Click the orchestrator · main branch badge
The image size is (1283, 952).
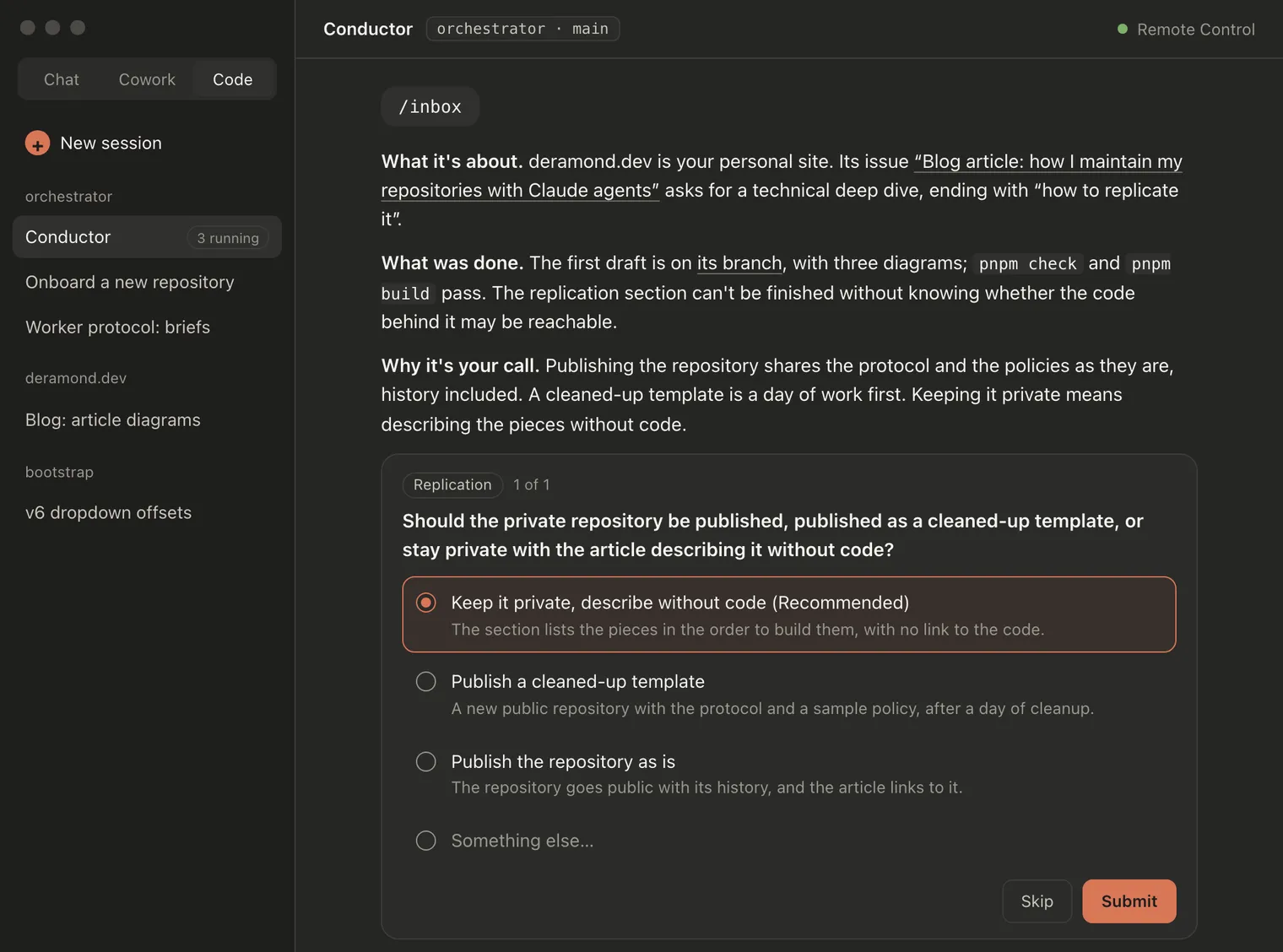point(522,29)
